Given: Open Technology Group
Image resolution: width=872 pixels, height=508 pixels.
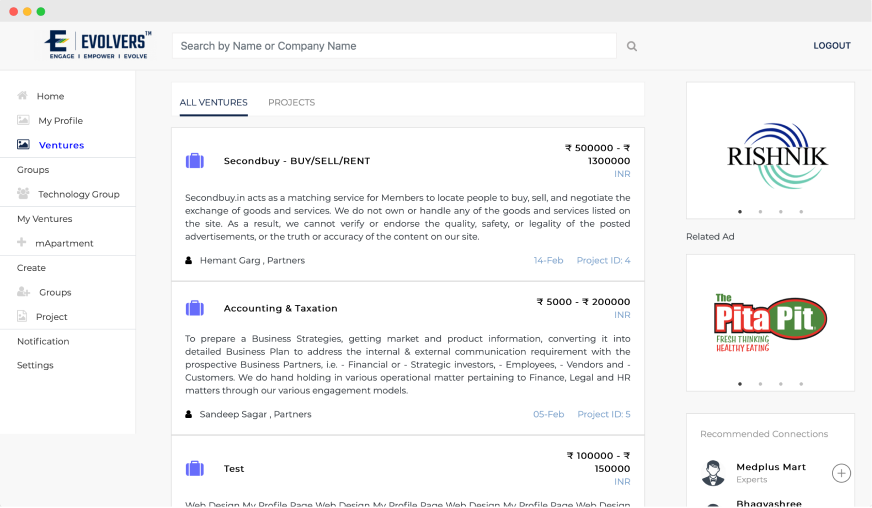Looking at the screenshot, I should tap(79, 194).
